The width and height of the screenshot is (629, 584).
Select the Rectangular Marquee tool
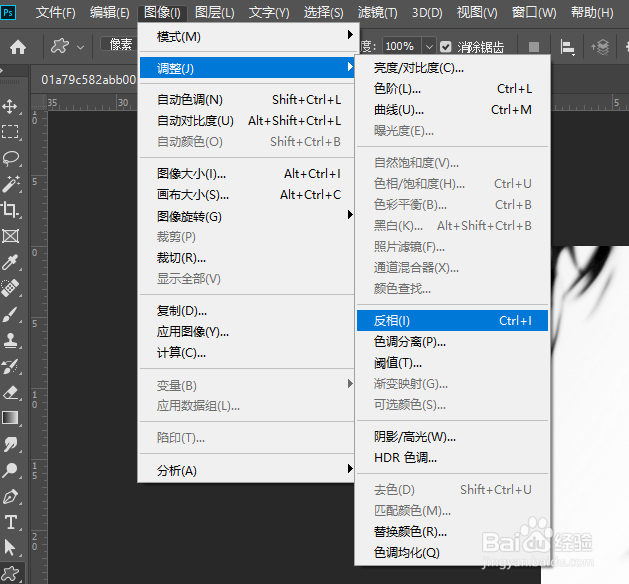(x=10, y=132)
